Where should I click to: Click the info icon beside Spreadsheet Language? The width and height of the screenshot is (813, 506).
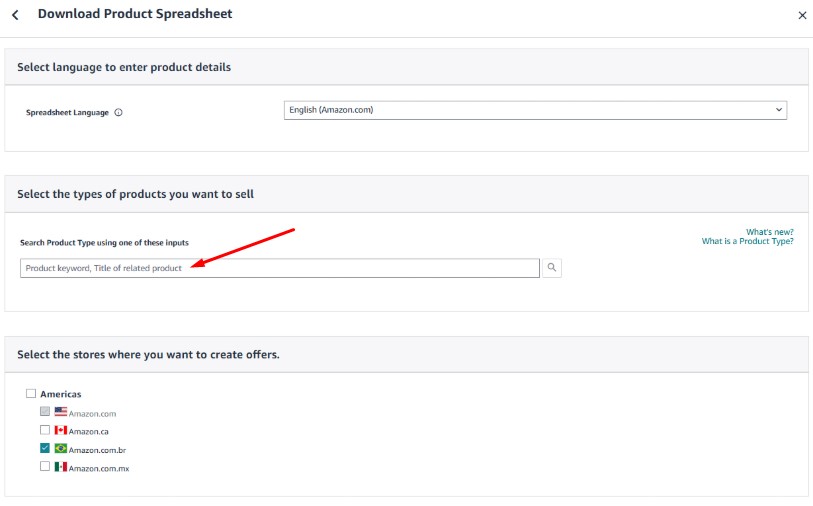tap(118, 113)
